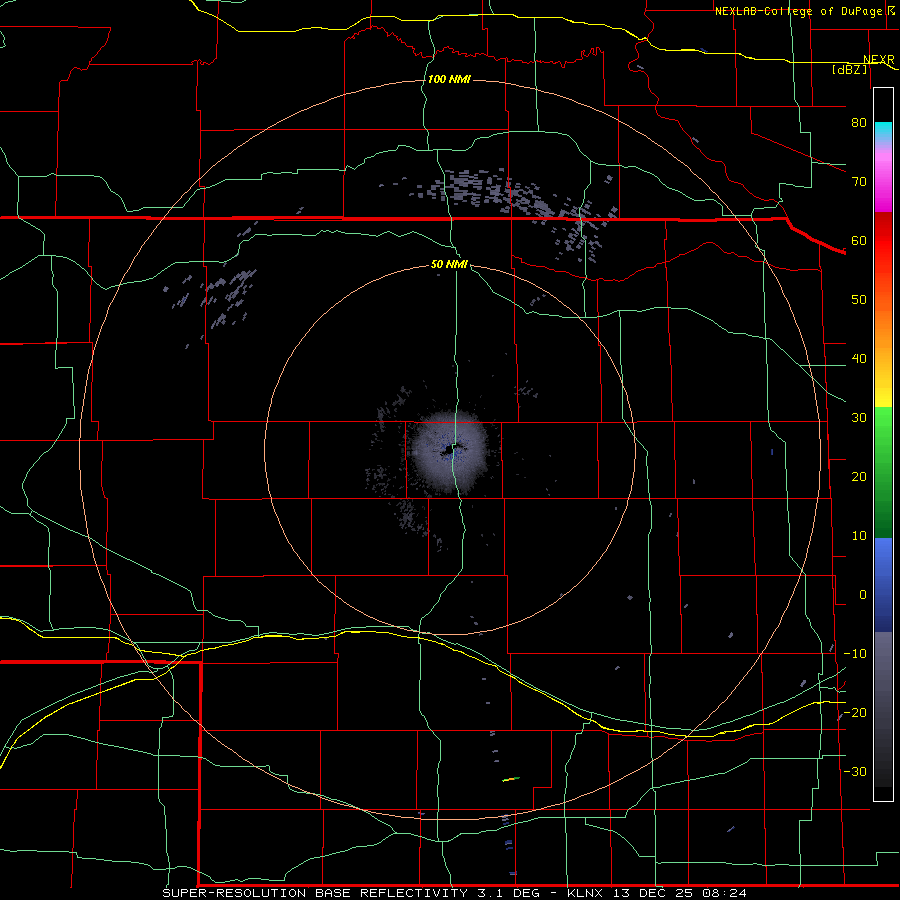Click the 13 DEC 25 08:24 timestamp
The width and height of the screenshot is (900, 900).
(679, 893)
